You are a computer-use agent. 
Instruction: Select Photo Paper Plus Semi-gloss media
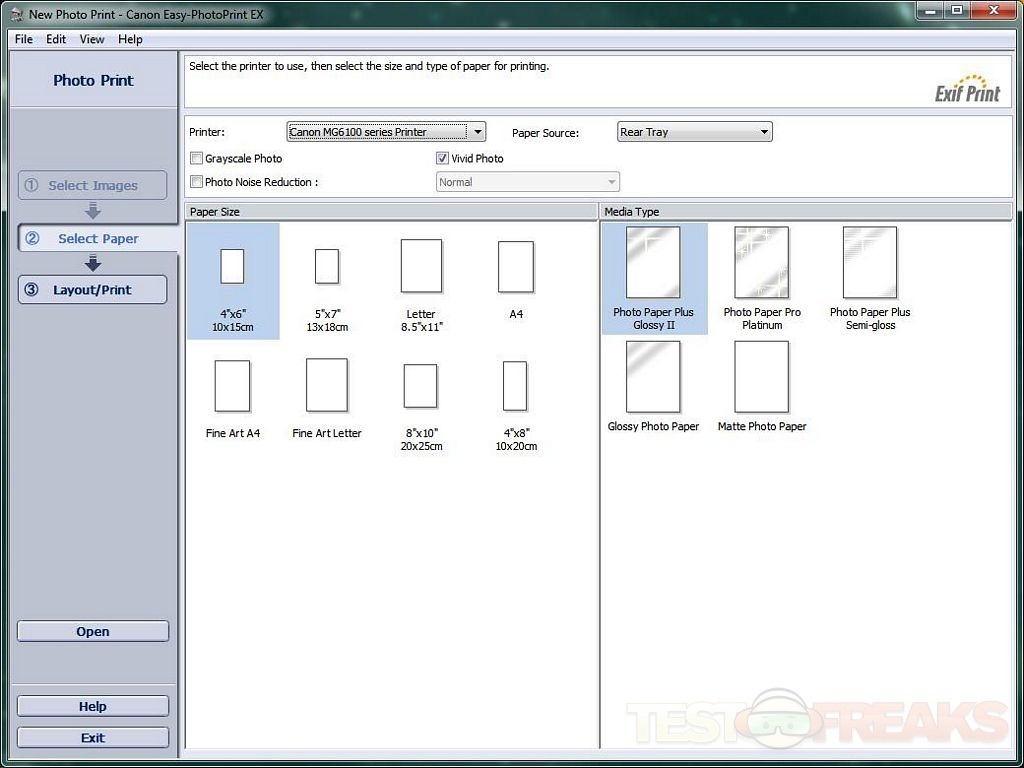coord(869,263)
